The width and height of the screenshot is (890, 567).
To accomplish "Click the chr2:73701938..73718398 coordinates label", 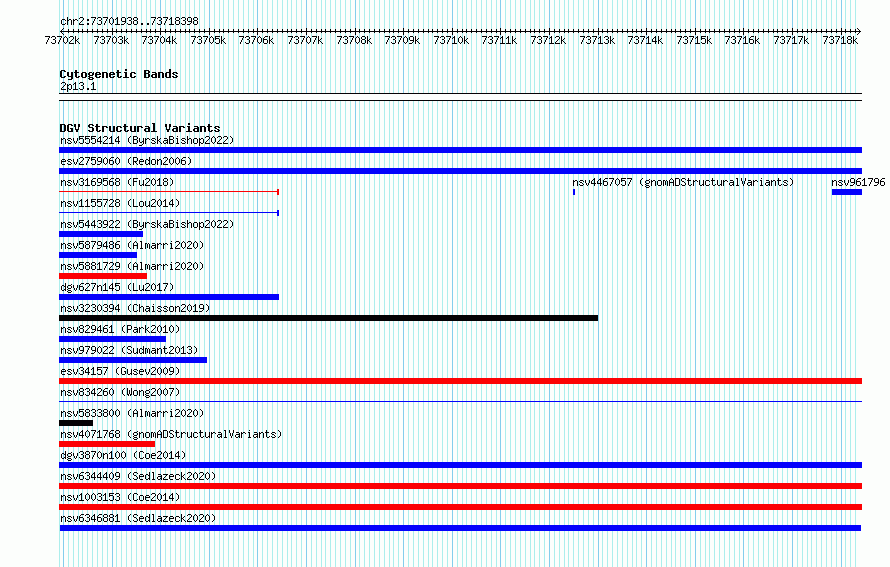I will point(129,21).
